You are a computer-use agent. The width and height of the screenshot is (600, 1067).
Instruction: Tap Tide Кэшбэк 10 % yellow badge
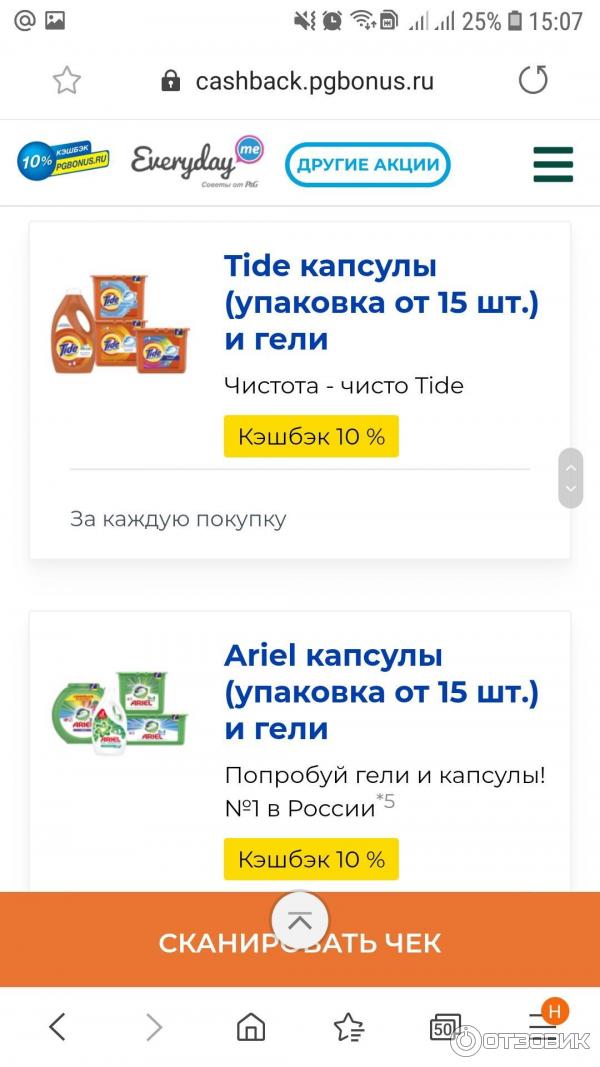311,436
